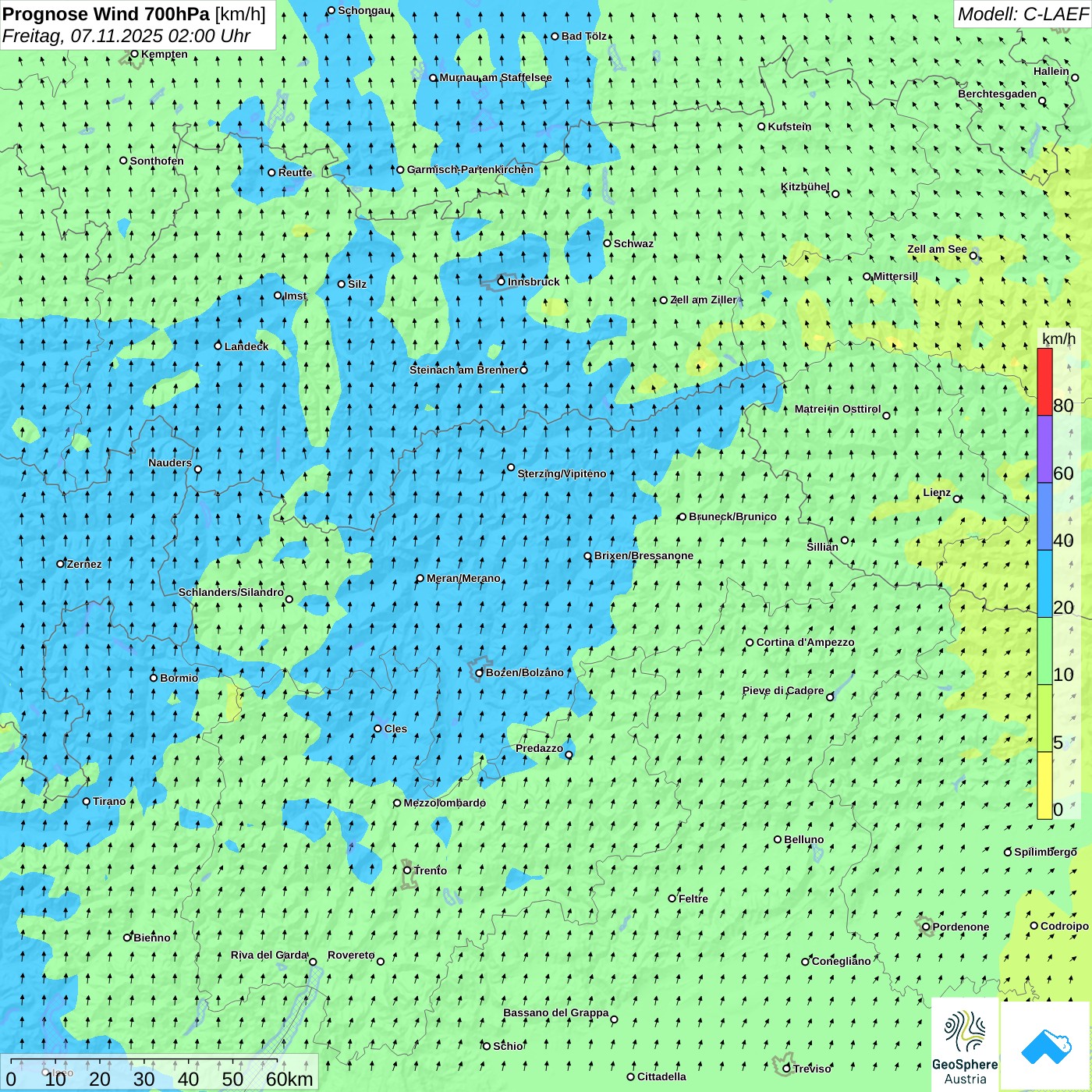Screen dimensions: 1092x1092
Task: Click the Tirano location marker
Action: (87, 801)
